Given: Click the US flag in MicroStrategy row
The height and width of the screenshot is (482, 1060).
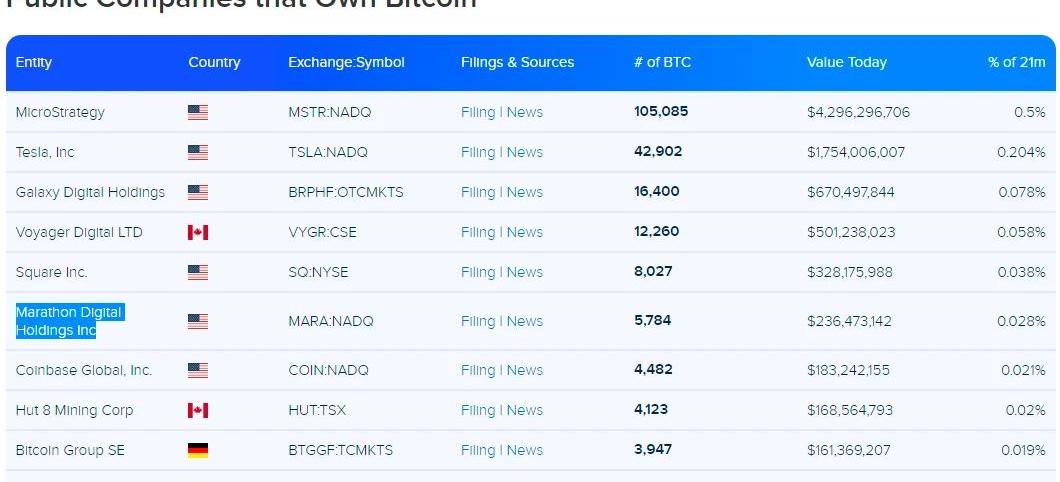Looking at the screenshot, I should pos(198,112).
